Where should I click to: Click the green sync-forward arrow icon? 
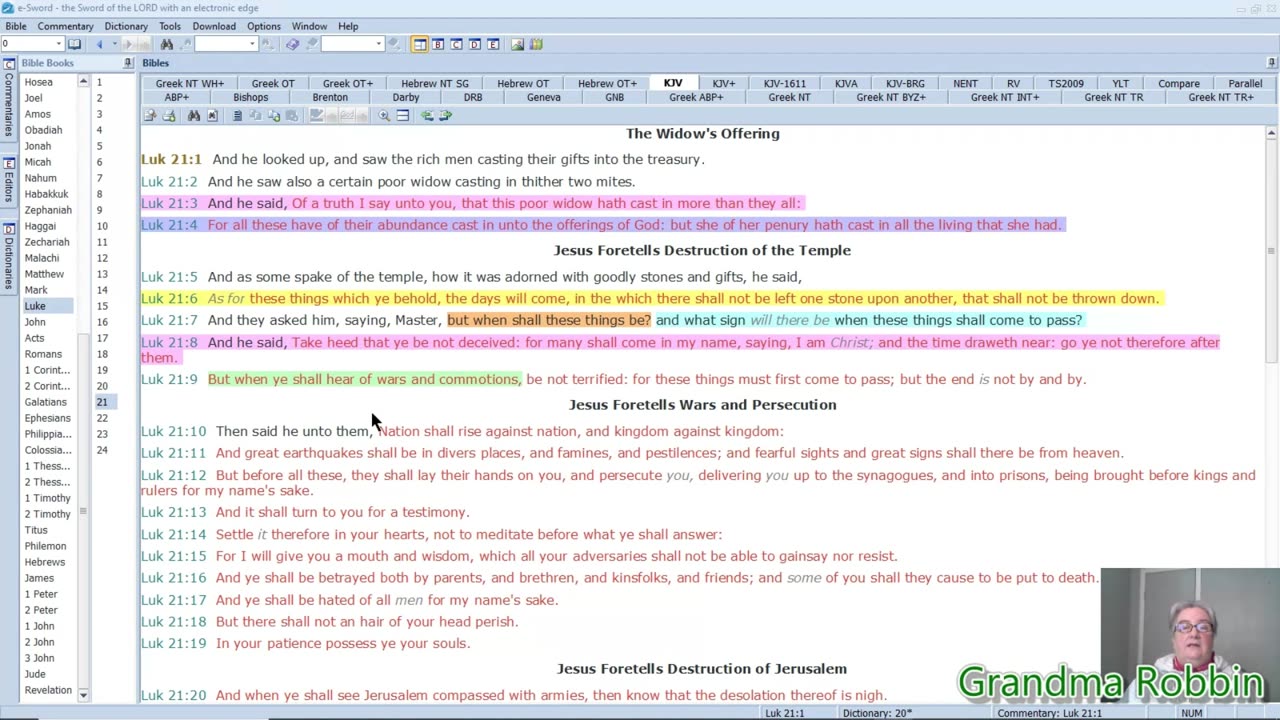[x=445, y=115]
